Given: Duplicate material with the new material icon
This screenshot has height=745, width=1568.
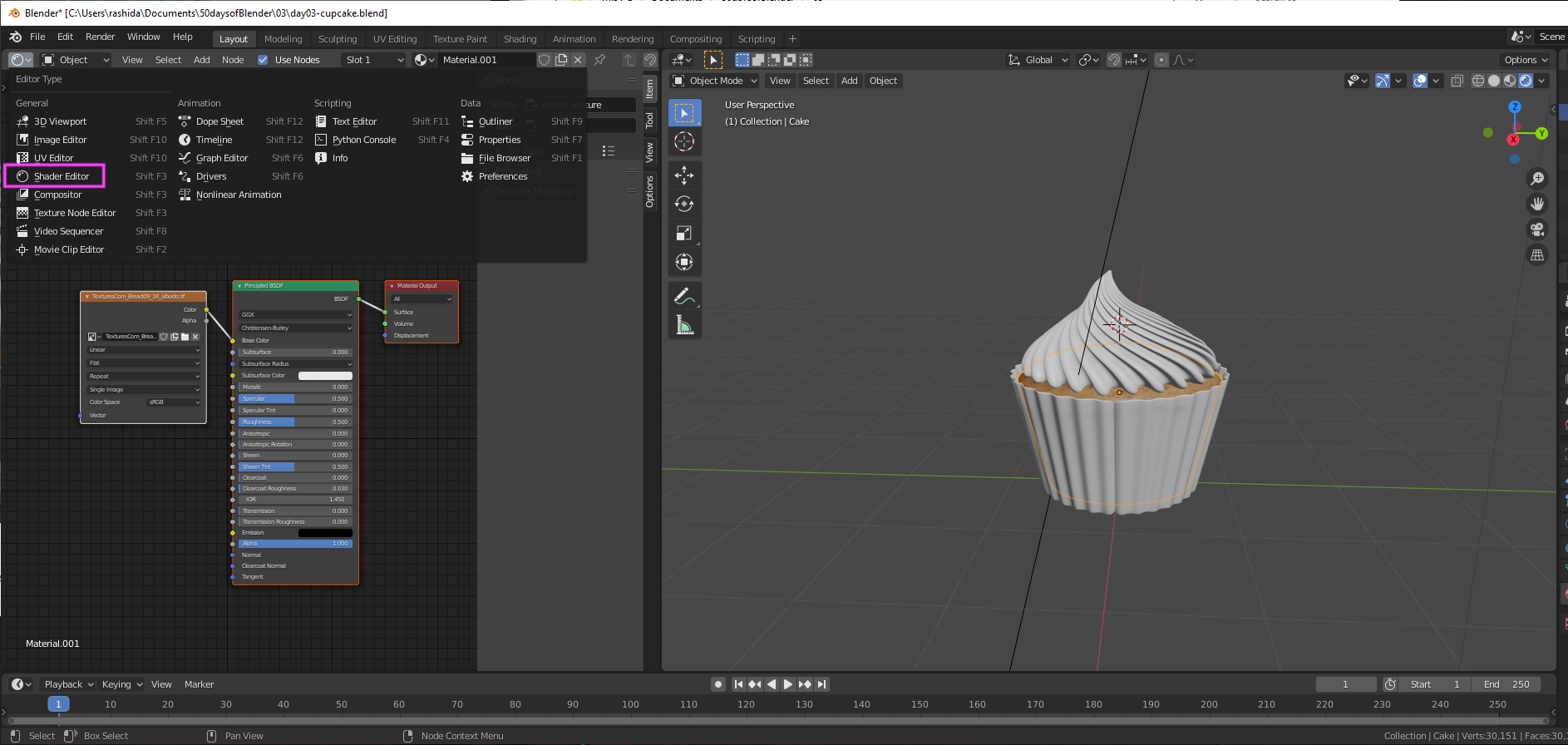Looking at the screenshot, I should [561, 60].
